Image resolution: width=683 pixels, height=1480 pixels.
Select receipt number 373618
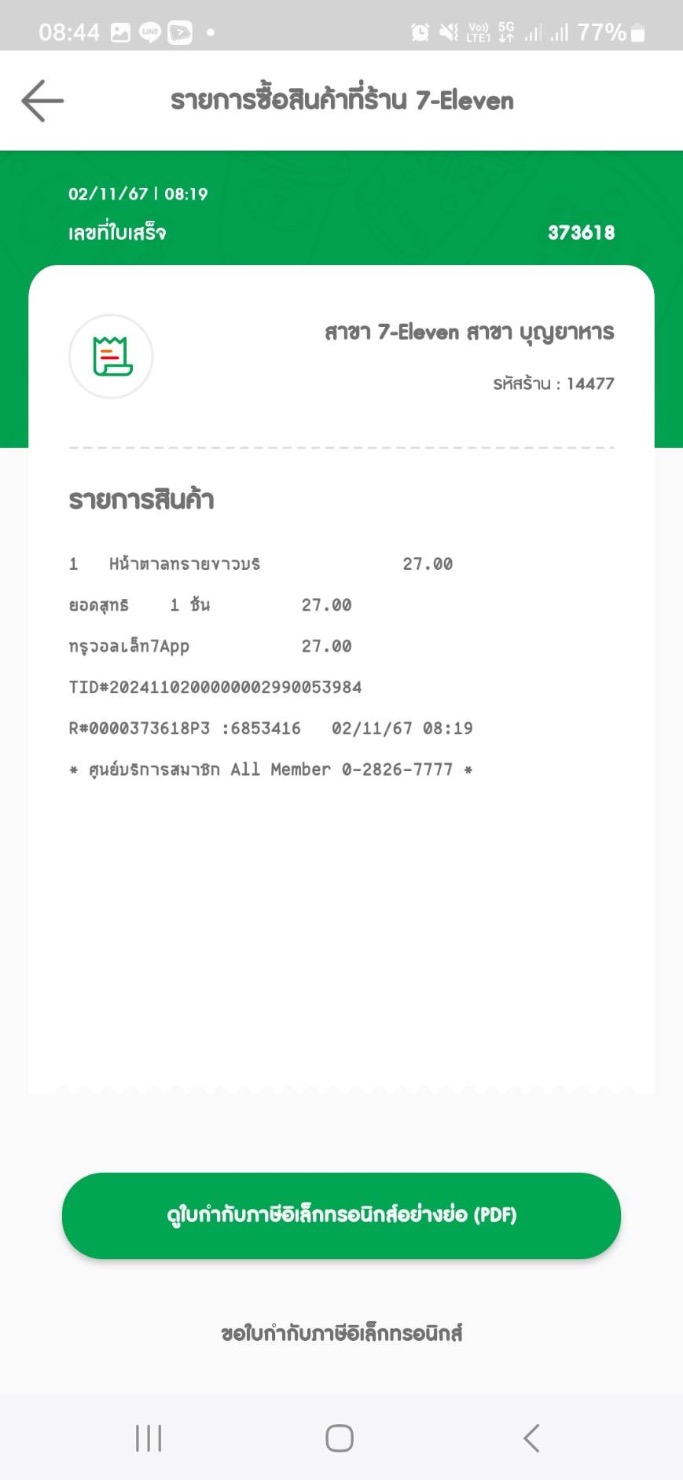point(581,233)
